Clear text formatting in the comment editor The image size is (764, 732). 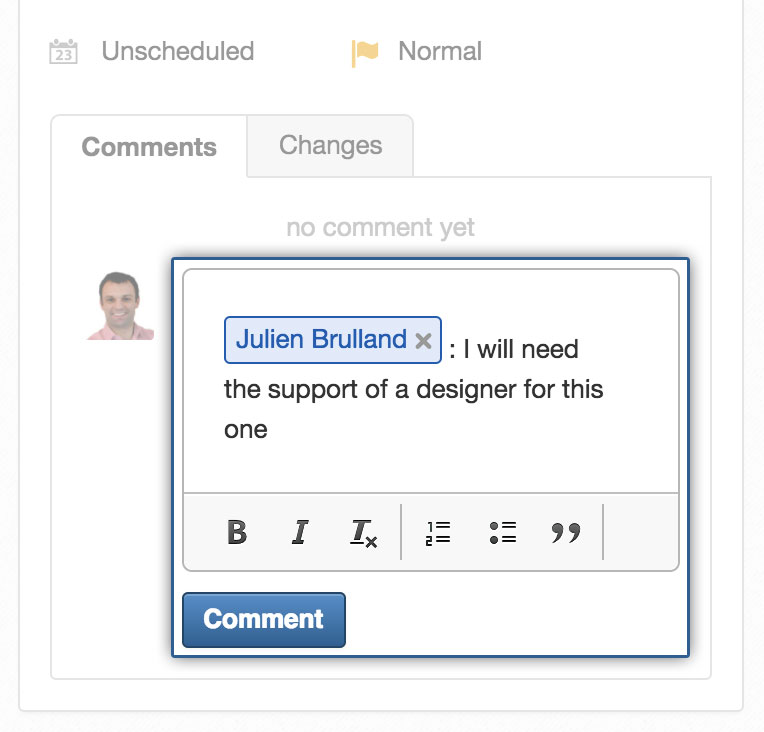363,533
